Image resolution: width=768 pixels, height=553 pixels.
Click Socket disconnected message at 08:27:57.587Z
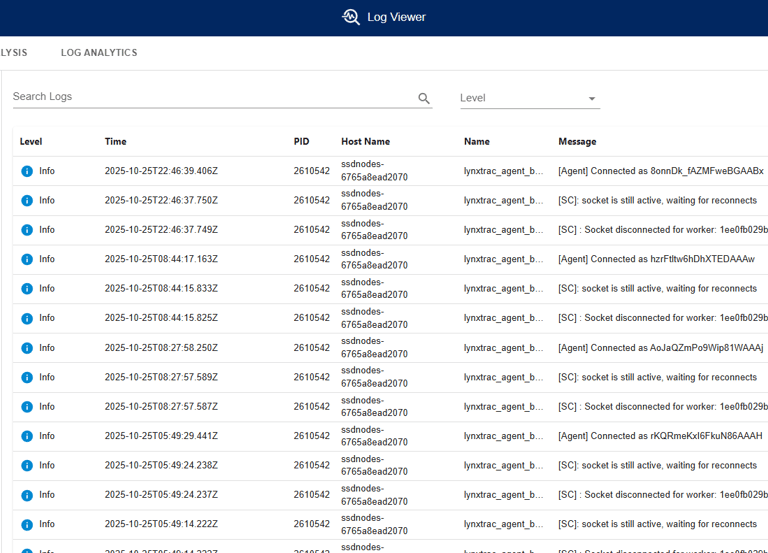pos(663,407)
